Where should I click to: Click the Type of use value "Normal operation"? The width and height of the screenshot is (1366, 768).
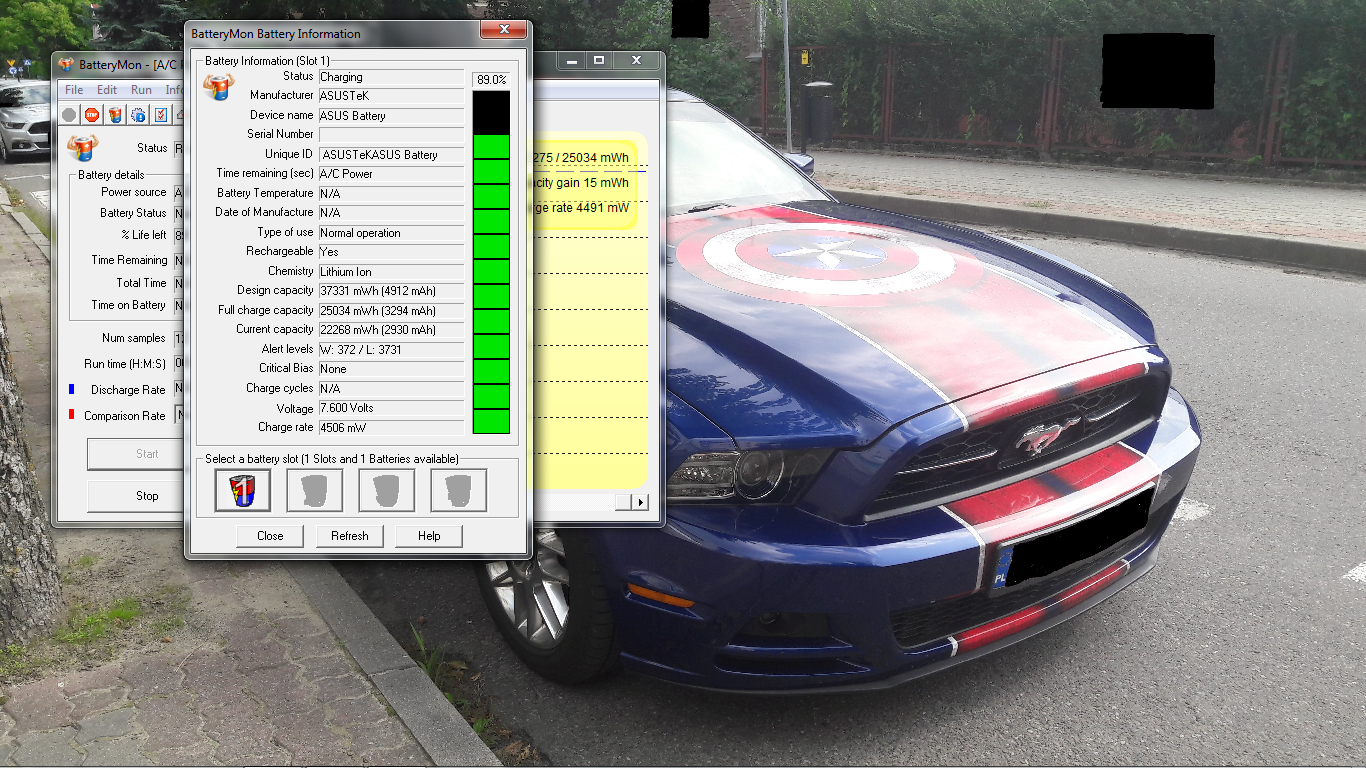391,233
